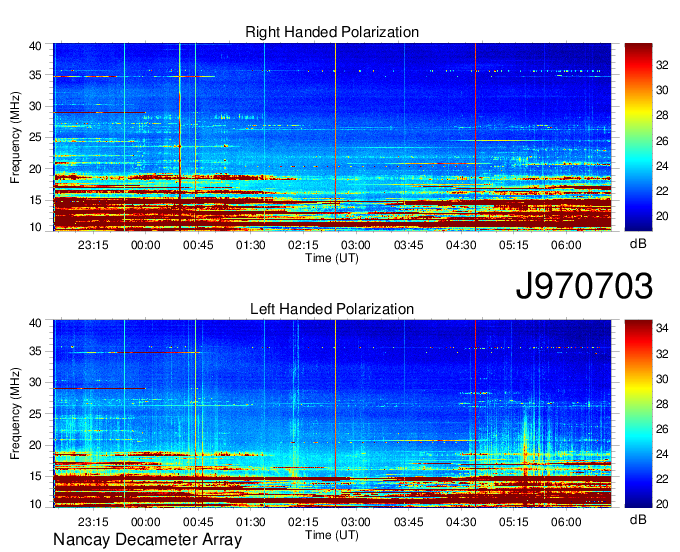Click the 30 dB tick on Left Handed color bar

[662, 379]
